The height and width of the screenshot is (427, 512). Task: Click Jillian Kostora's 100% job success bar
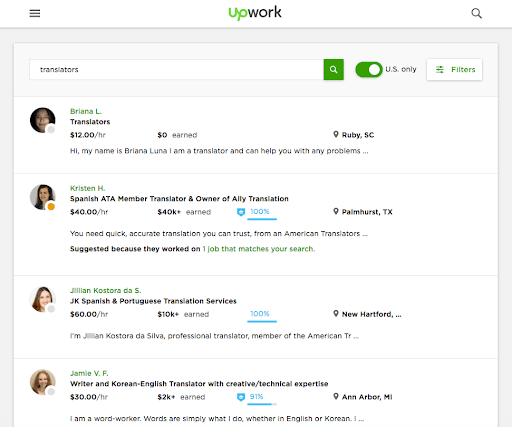pyautogui.click(x=262, y=321)
